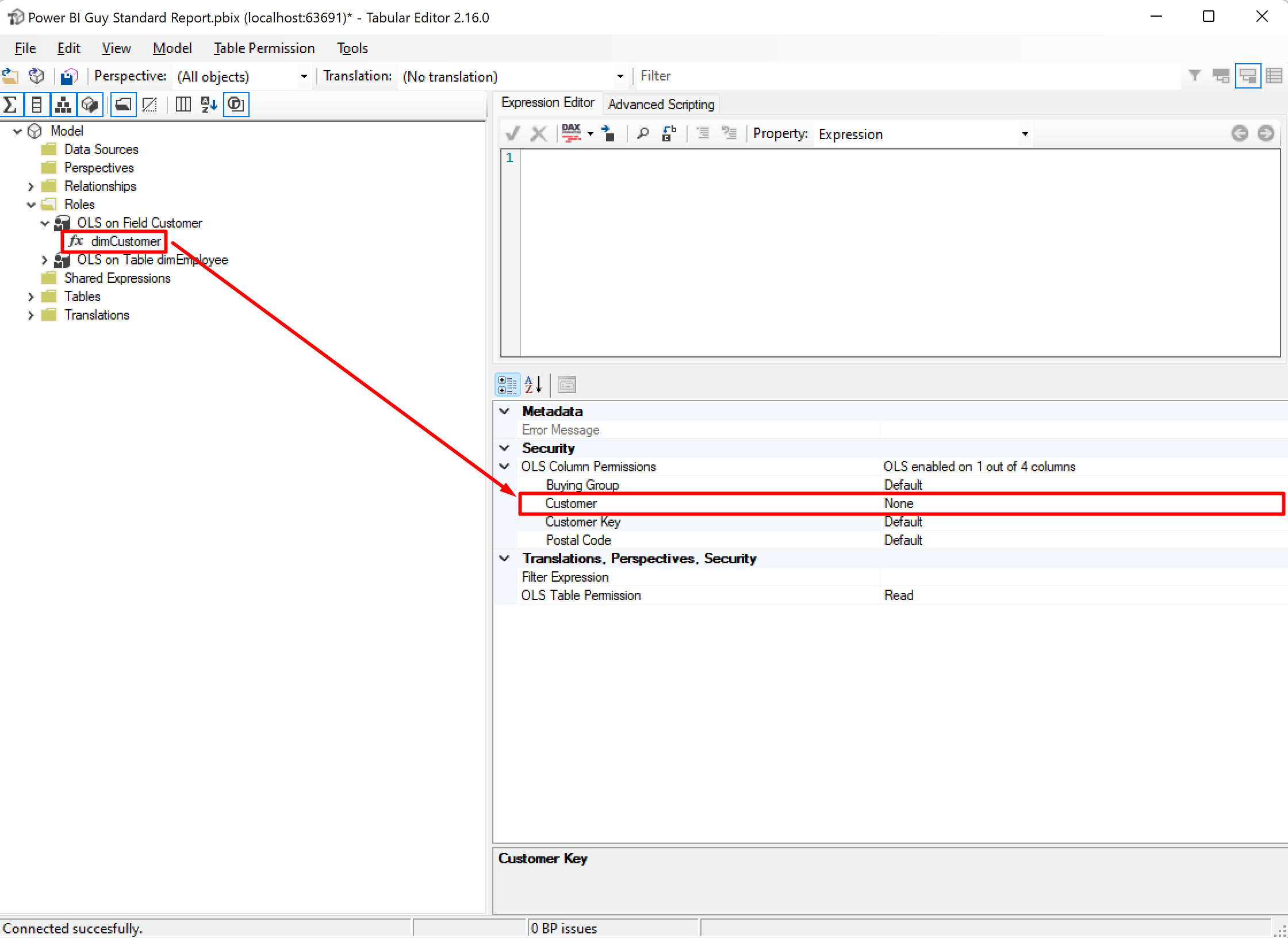Select the Sigma measures filter icon
The image size is (1288, 938).
[10, 104]
